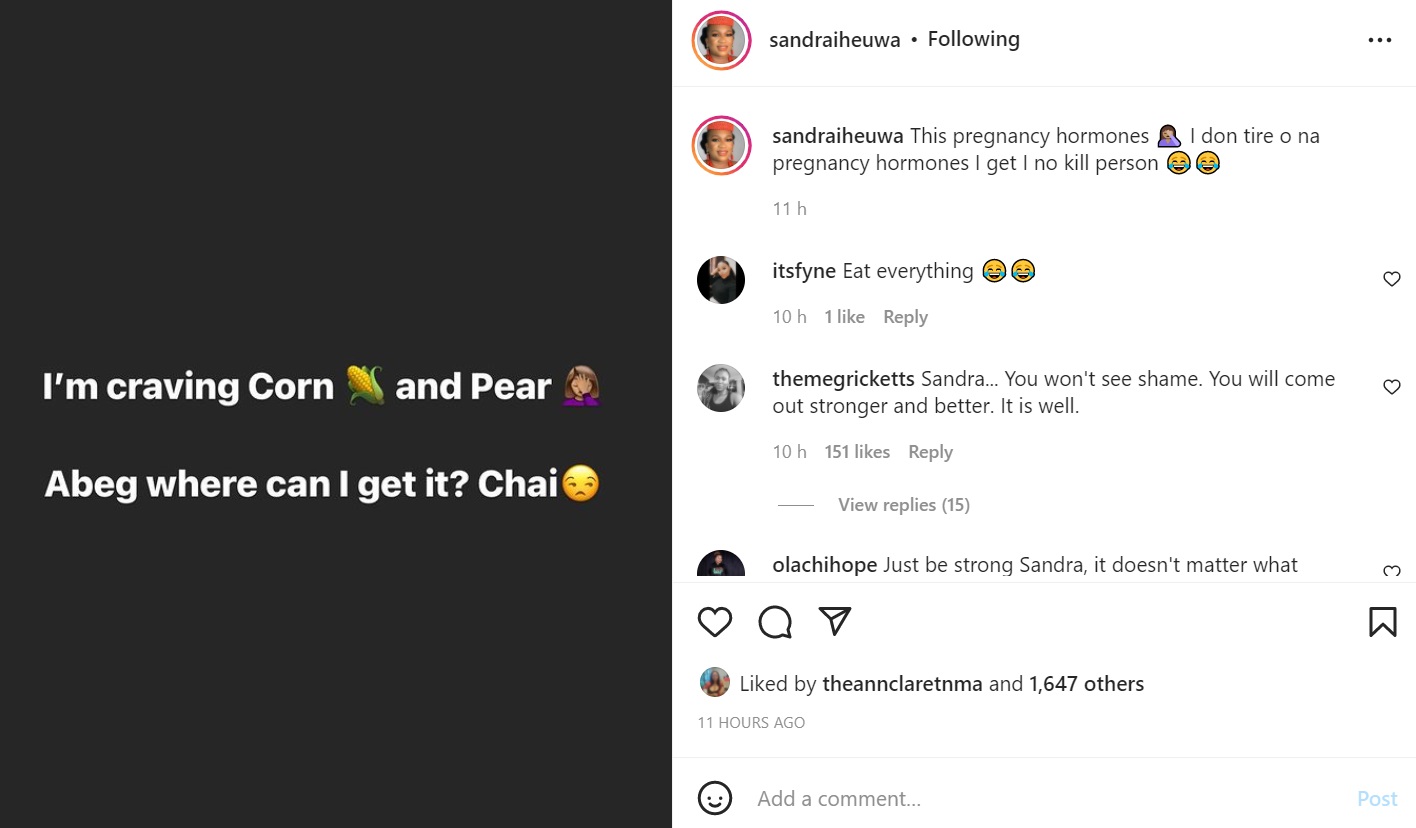
Task: Like themegricketts' comment
Action: 1391,387
